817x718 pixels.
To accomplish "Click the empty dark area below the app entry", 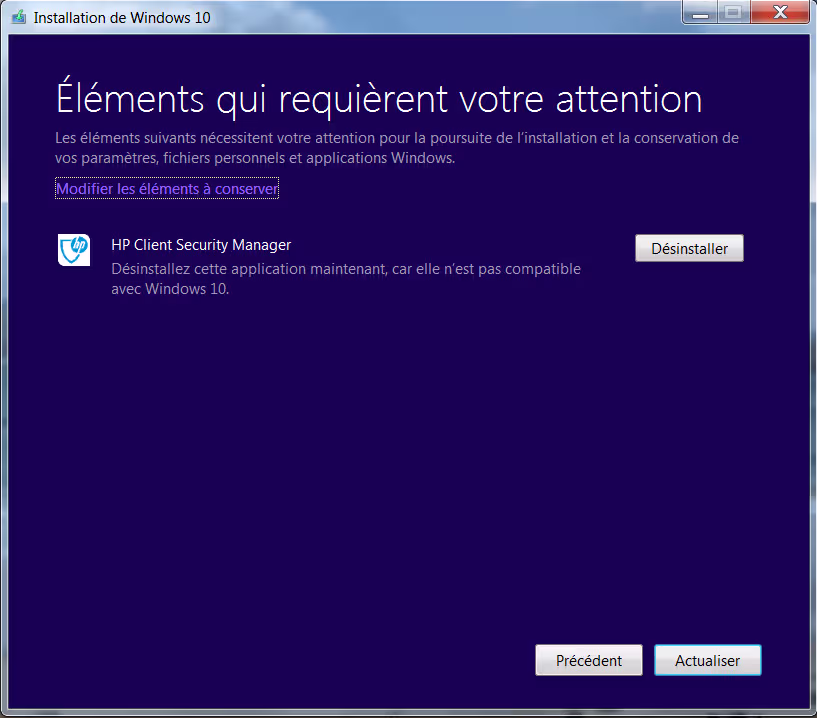I will tap(400, 450).
